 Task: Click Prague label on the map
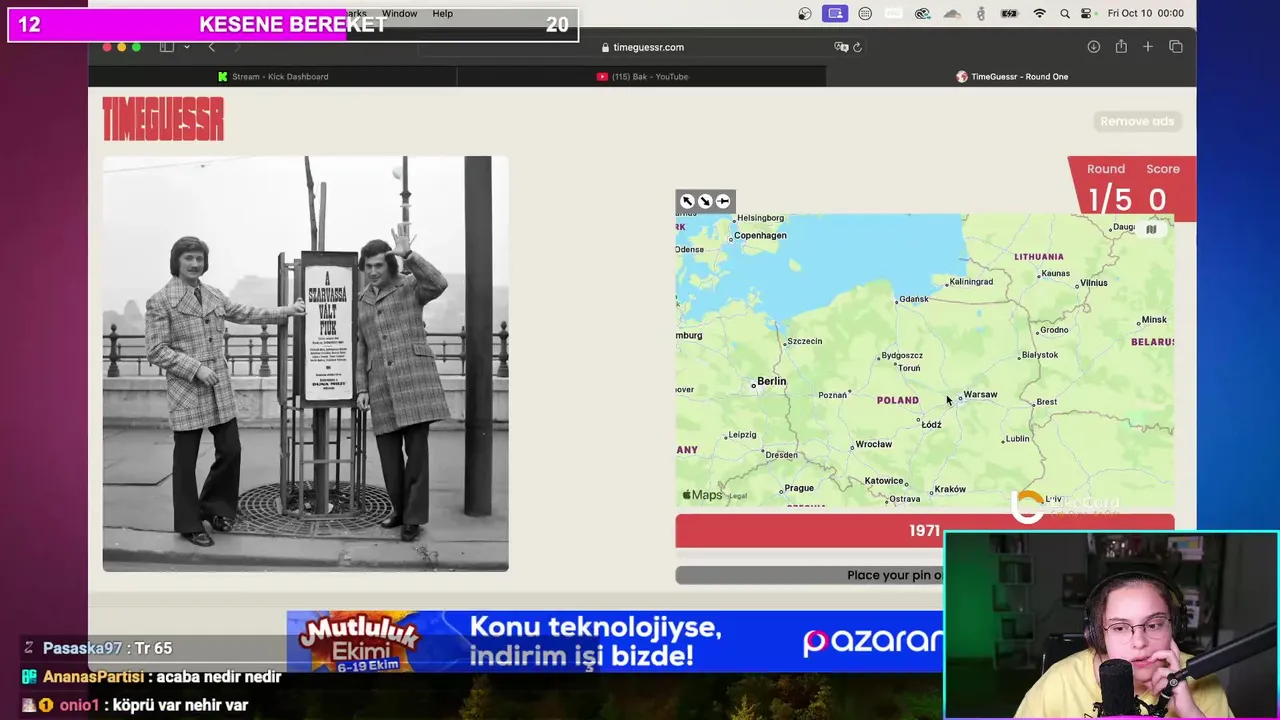point(799,488)
